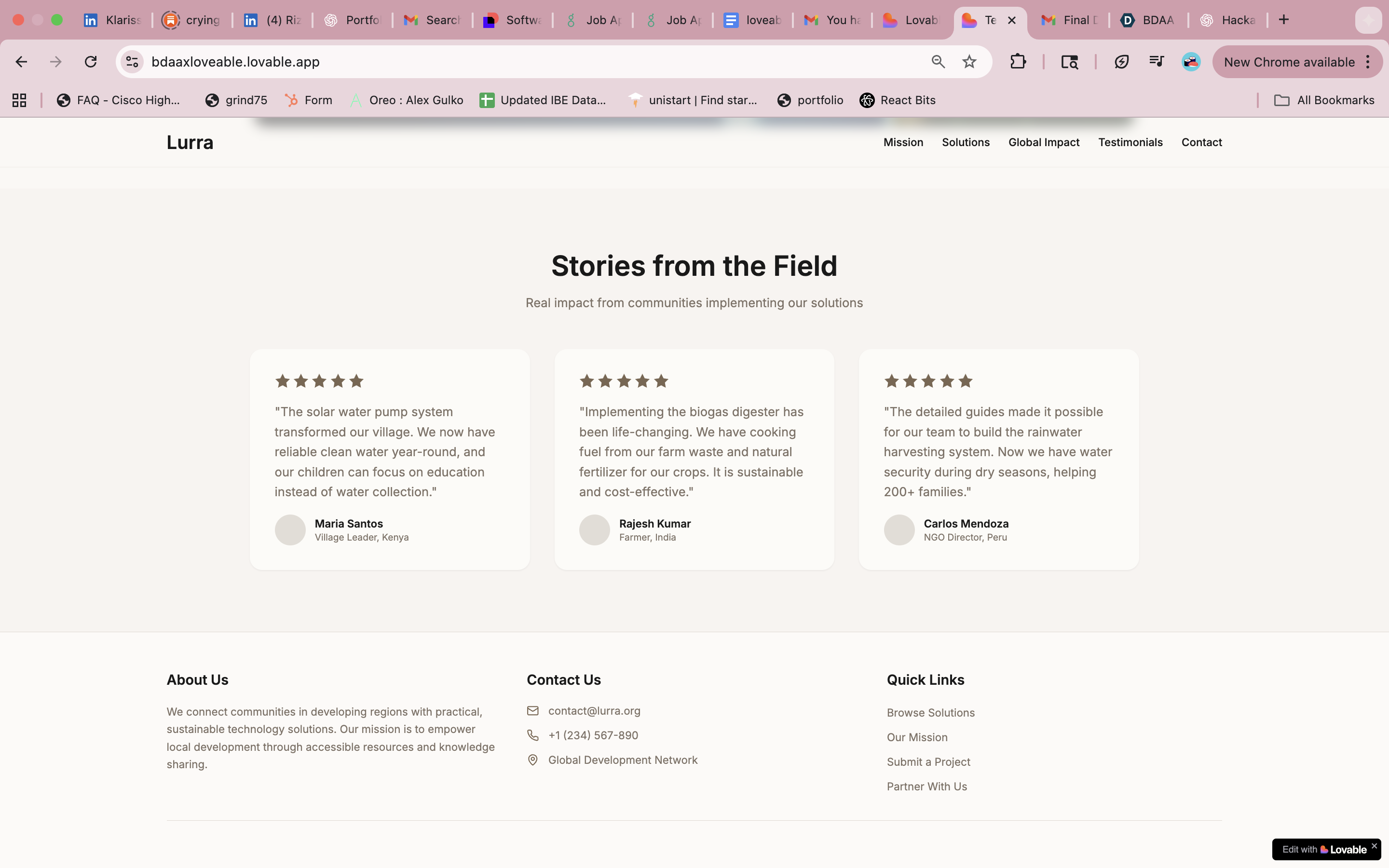Screen dimensions: 1389x868
Task: Click the Browse Solutions quick link
Action: (930, 712)
